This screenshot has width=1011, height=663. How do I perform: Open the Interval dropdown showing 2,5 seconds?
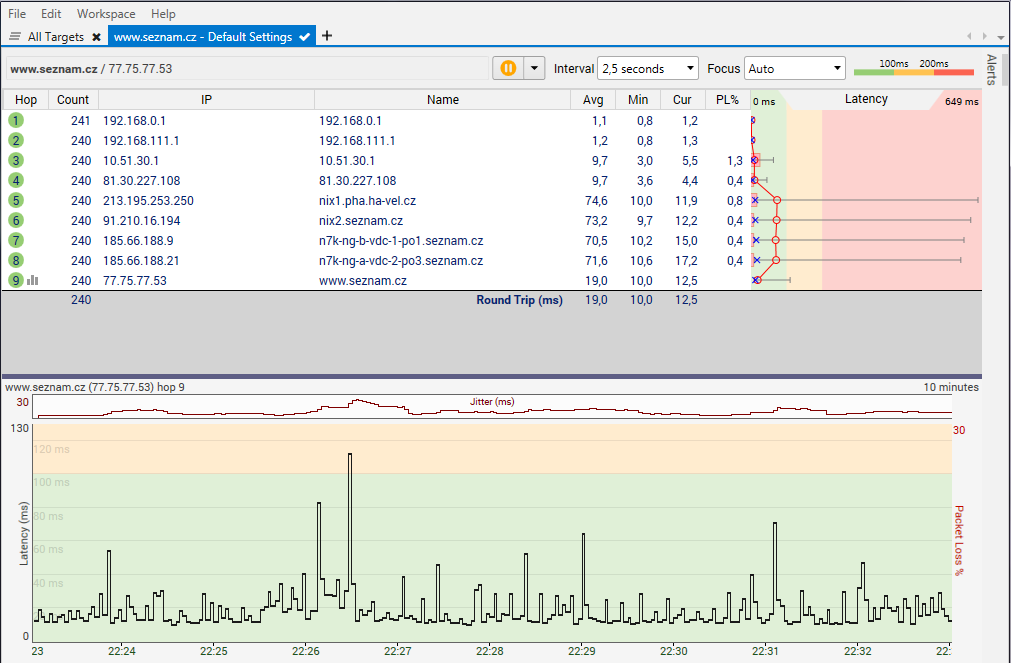tap(647, 69)
